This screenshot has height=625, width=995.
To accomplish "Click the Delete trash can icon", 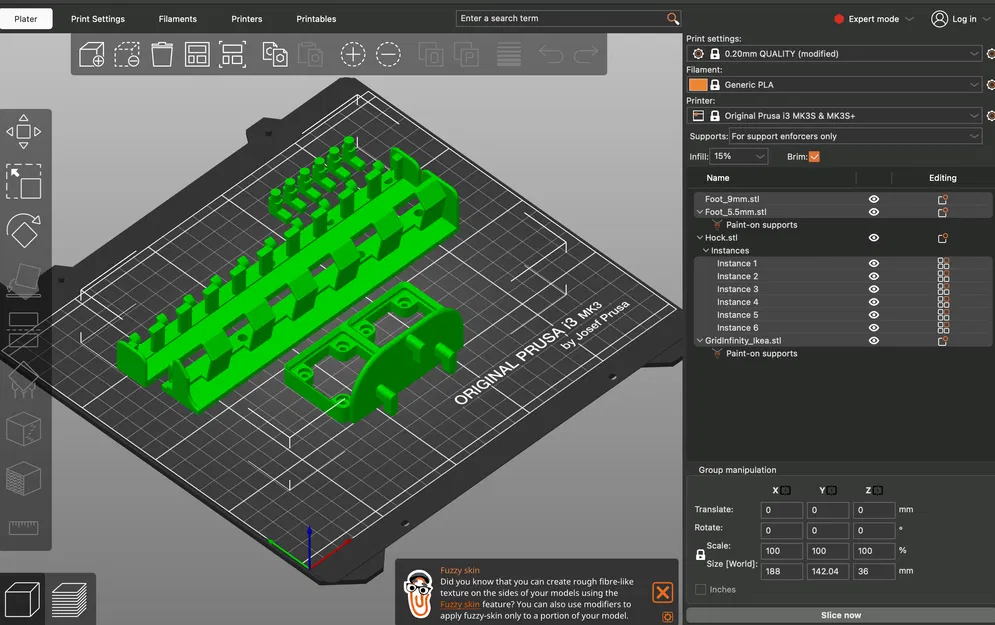I will 162,55.
